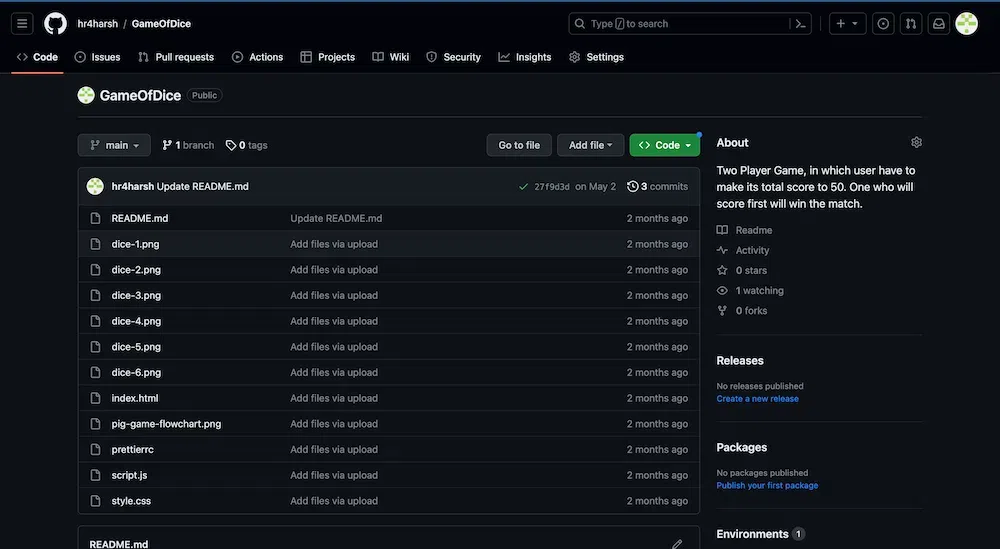Click the README.md edit pencil icon
Viewport: 1000px width, 549px height.
pyautogui.click(x=677, y=544)
